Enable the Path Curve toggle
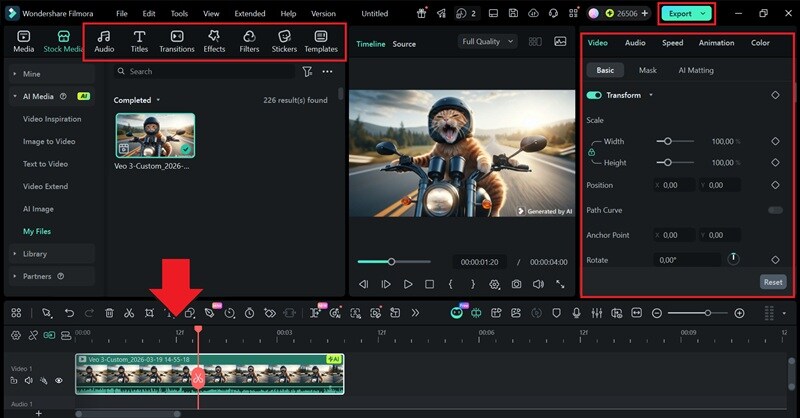The image size is (800, 418). click(x=775, y=210)
